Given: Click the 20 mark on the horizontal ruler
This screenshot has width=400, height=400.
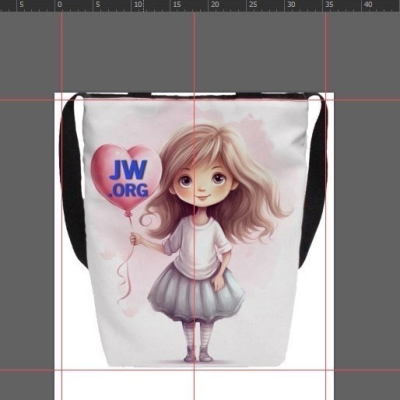Looking at the screenshot, I should coord(215,5).
